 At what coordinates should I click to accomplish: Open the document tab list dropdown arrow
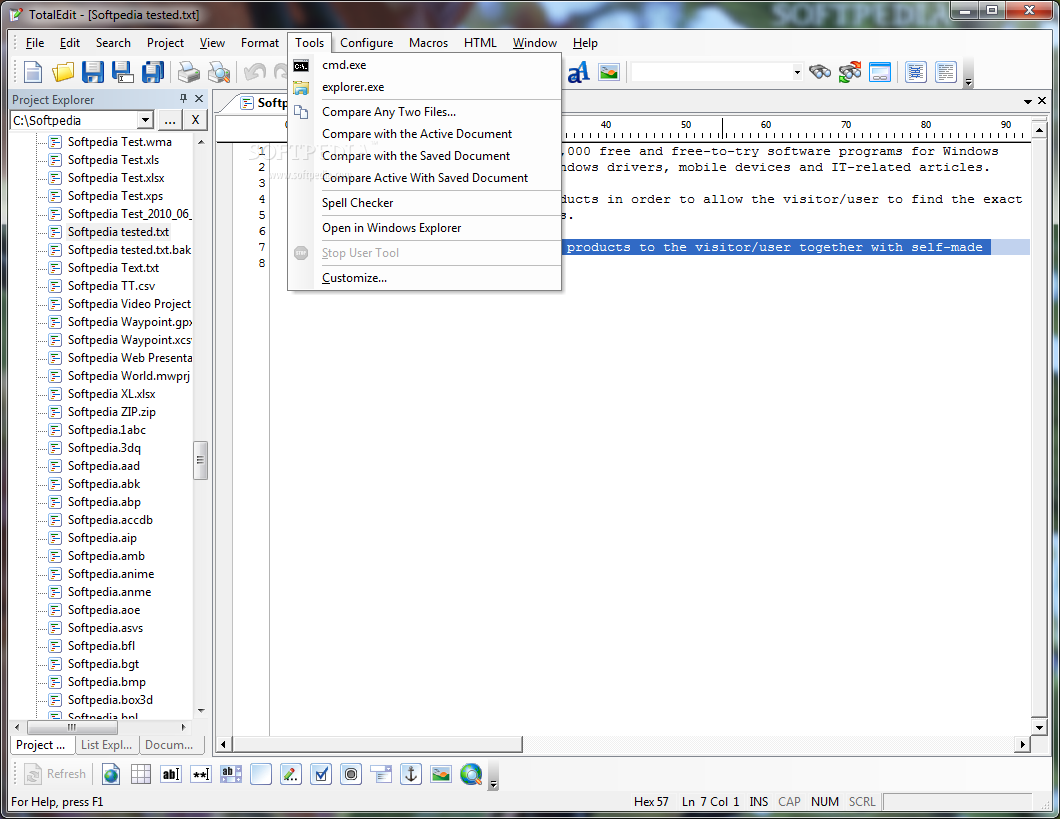point(1028,101)
